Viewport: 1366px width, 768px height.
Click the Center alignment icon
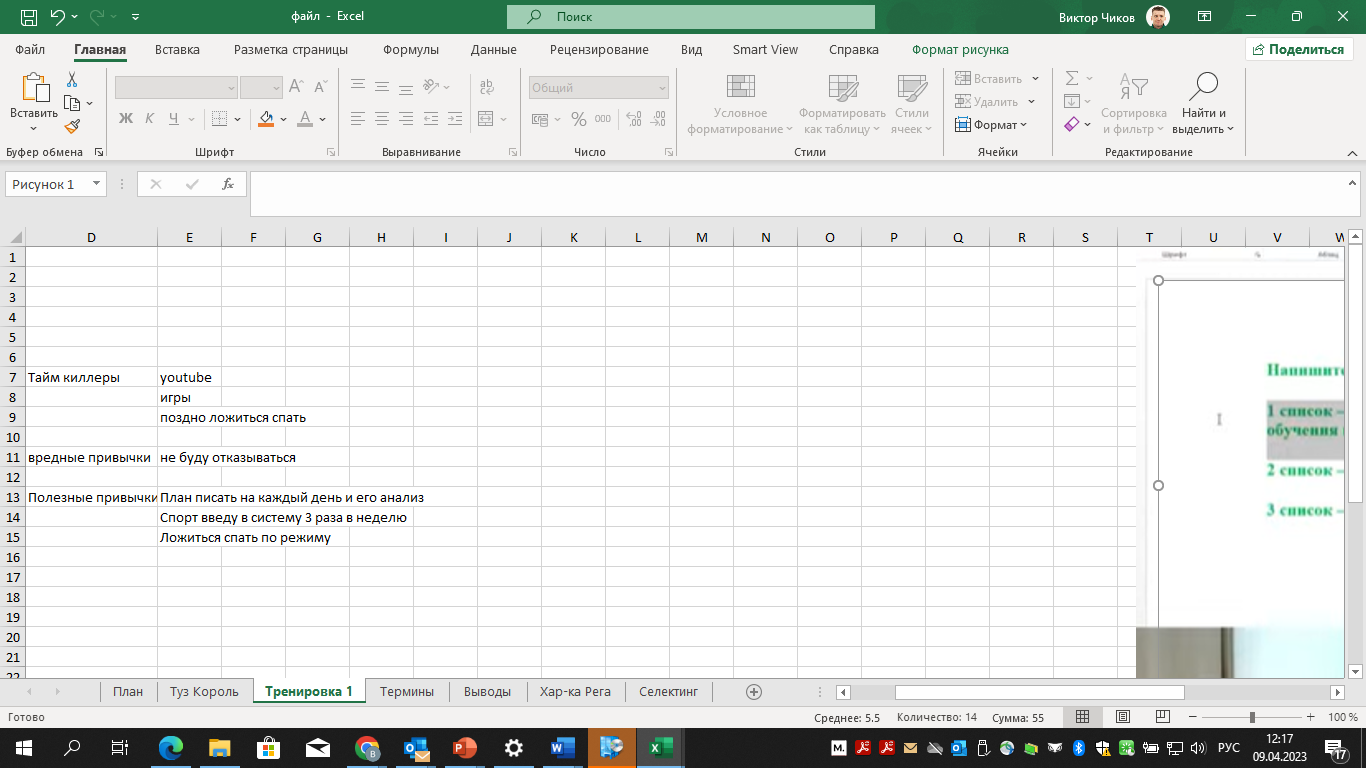(x=382, y=119)
